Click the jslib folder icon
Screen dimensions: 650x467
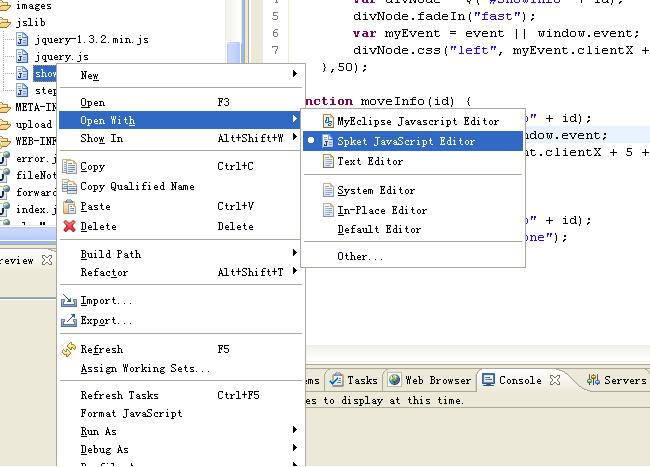coord(5,22)
